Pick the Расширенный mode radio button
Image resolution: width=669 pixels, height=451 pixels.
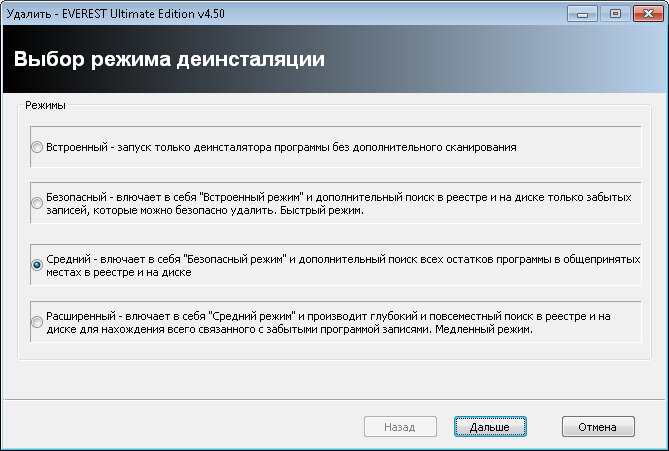point(37,322)
